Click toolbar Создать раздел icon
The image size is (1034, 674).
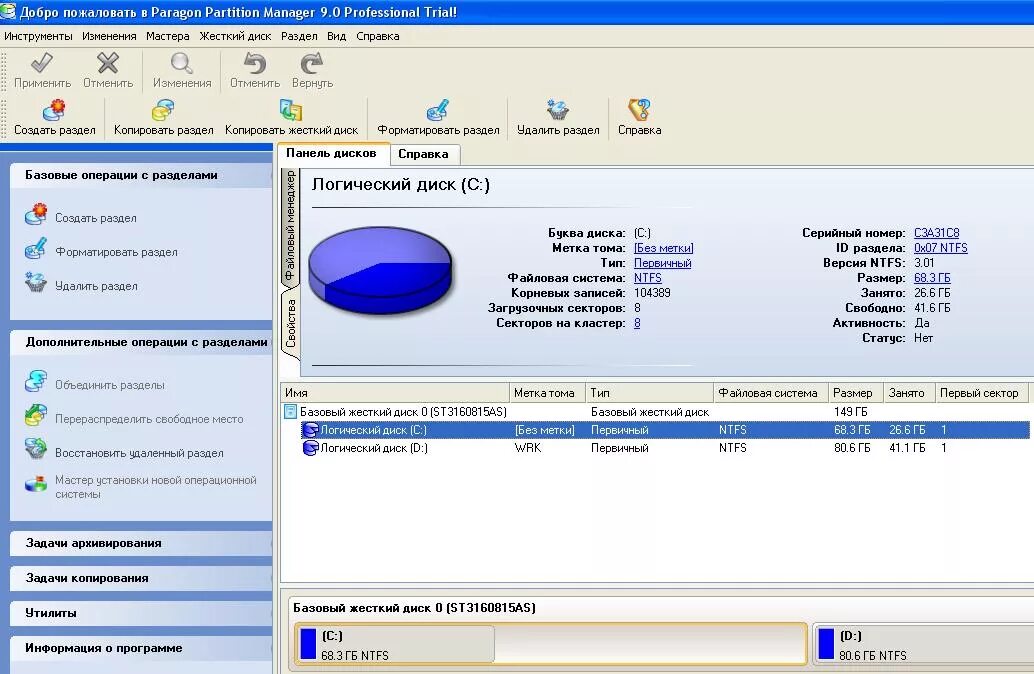click(x=54, y=110)
